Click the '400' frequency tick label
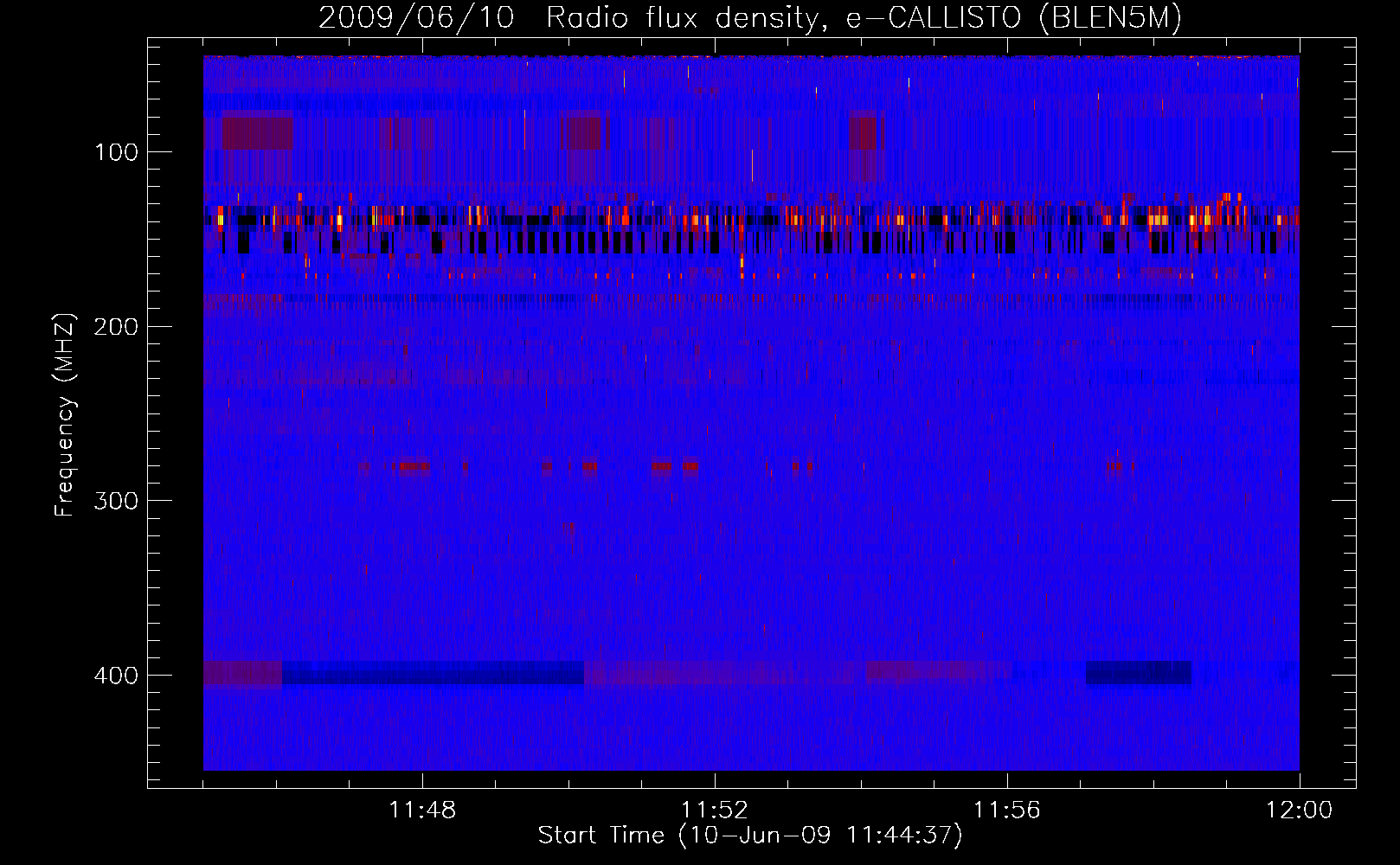Screen dimensions: 1400x865 (116, 676)
